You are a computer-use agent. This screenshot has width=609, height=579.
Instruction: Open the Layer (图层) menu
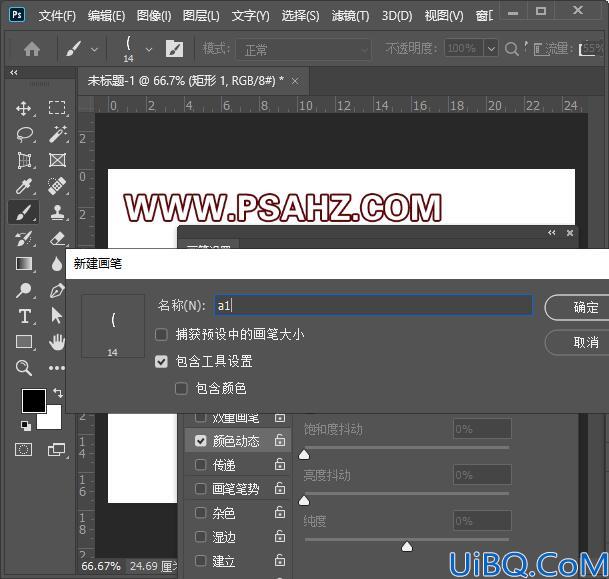click(x=201, y=16)
